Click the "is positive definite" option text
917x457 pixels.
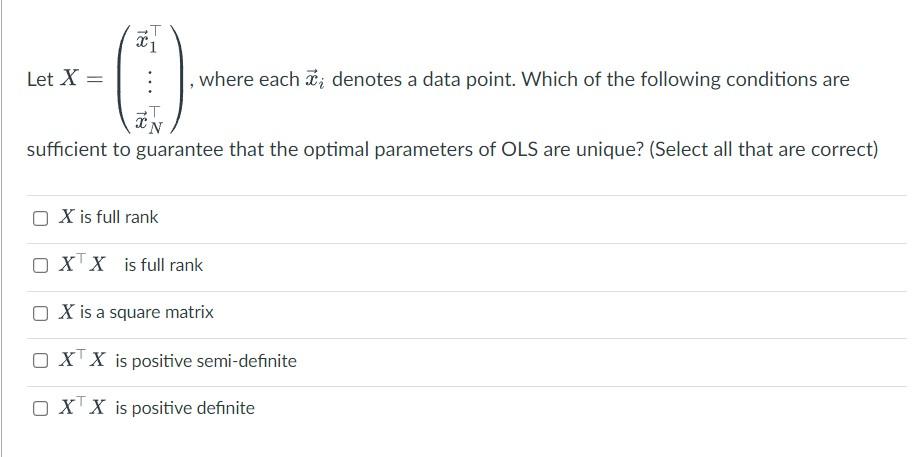(x=185, y=408)
